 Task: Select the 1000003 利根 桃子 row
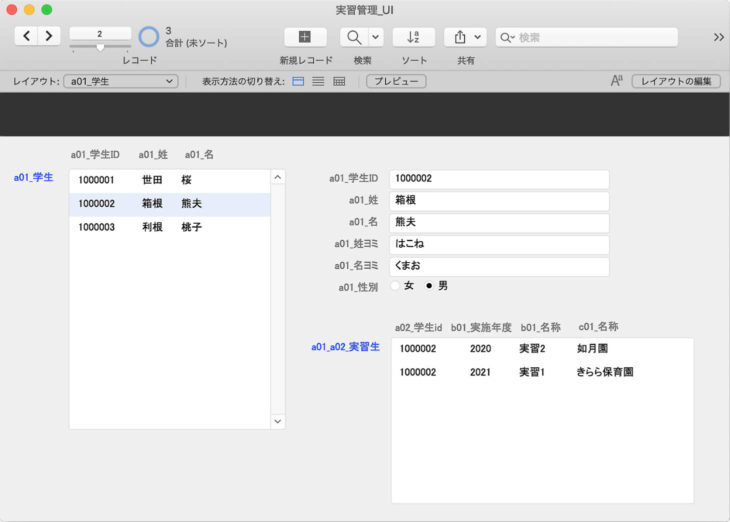pyautogui.click(x=168, y=227)
